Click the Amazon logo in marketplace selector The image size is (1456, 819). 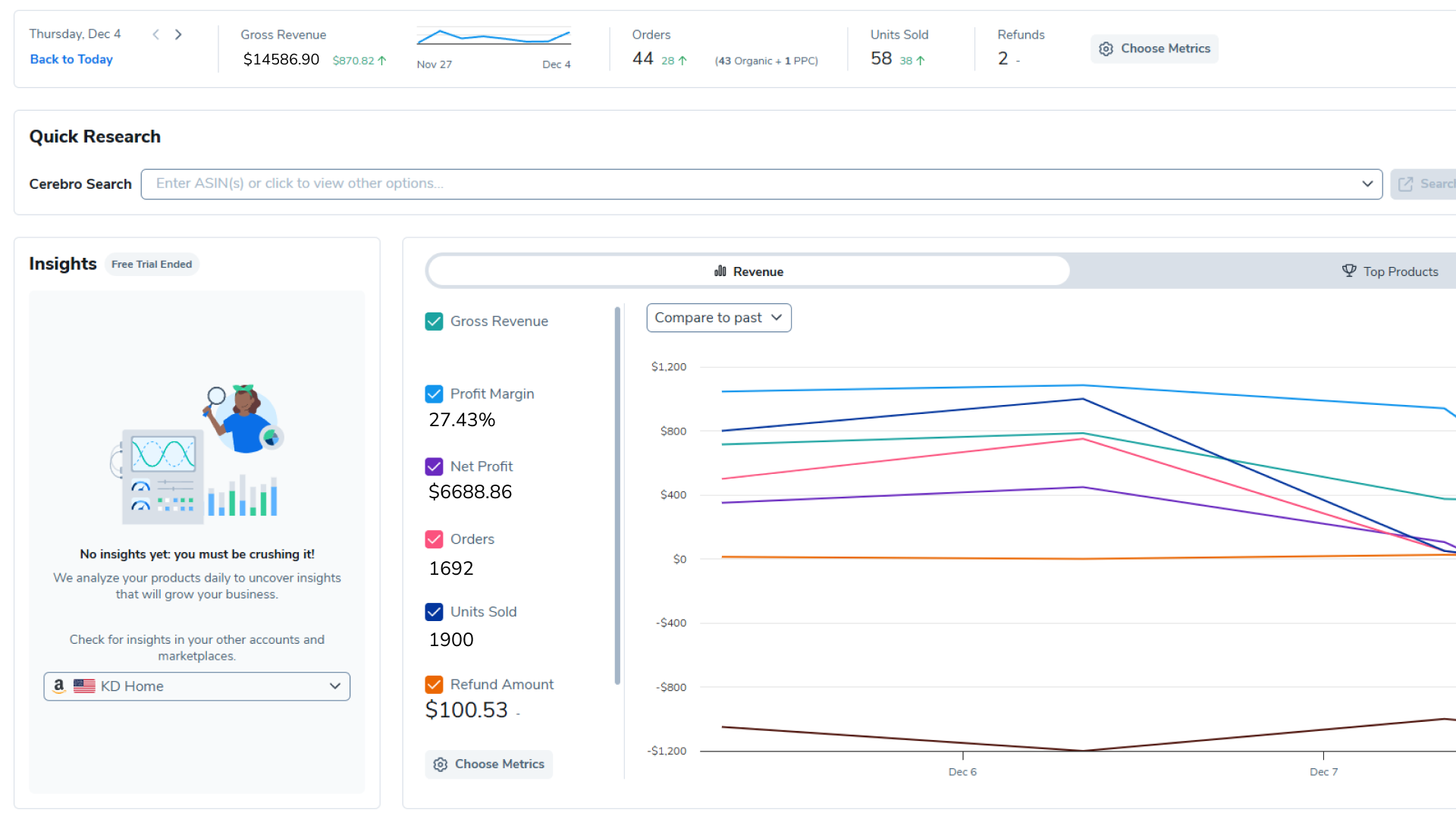click(x=59, y=686)
